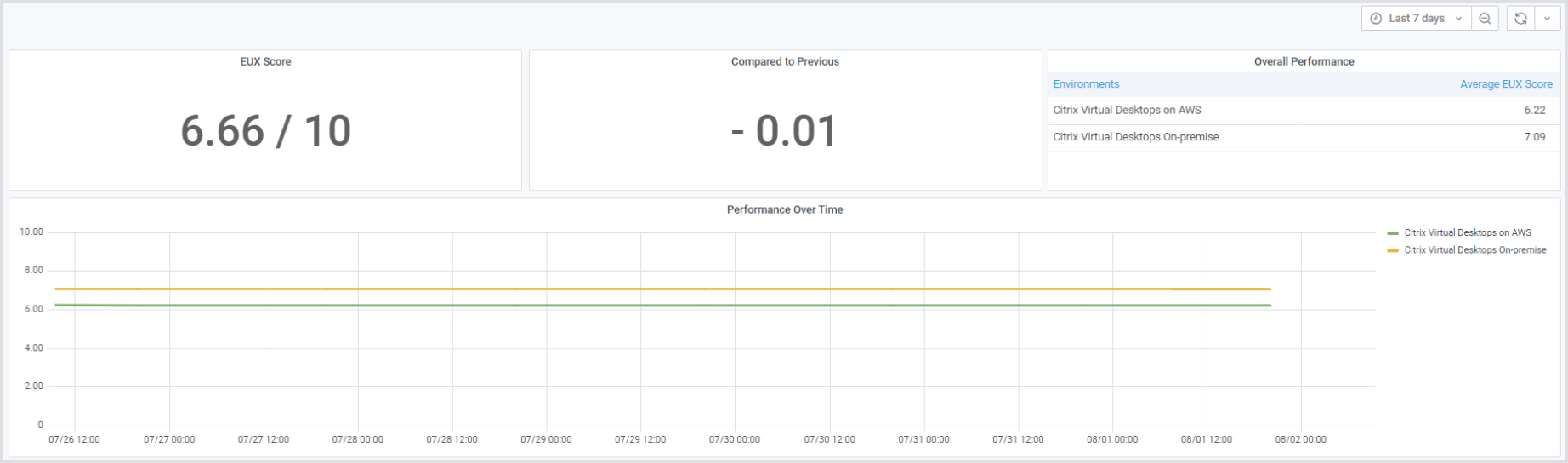Open the Compared to Previous panel title menu
Screen dimensions: 1568x463
click(785, 61)
